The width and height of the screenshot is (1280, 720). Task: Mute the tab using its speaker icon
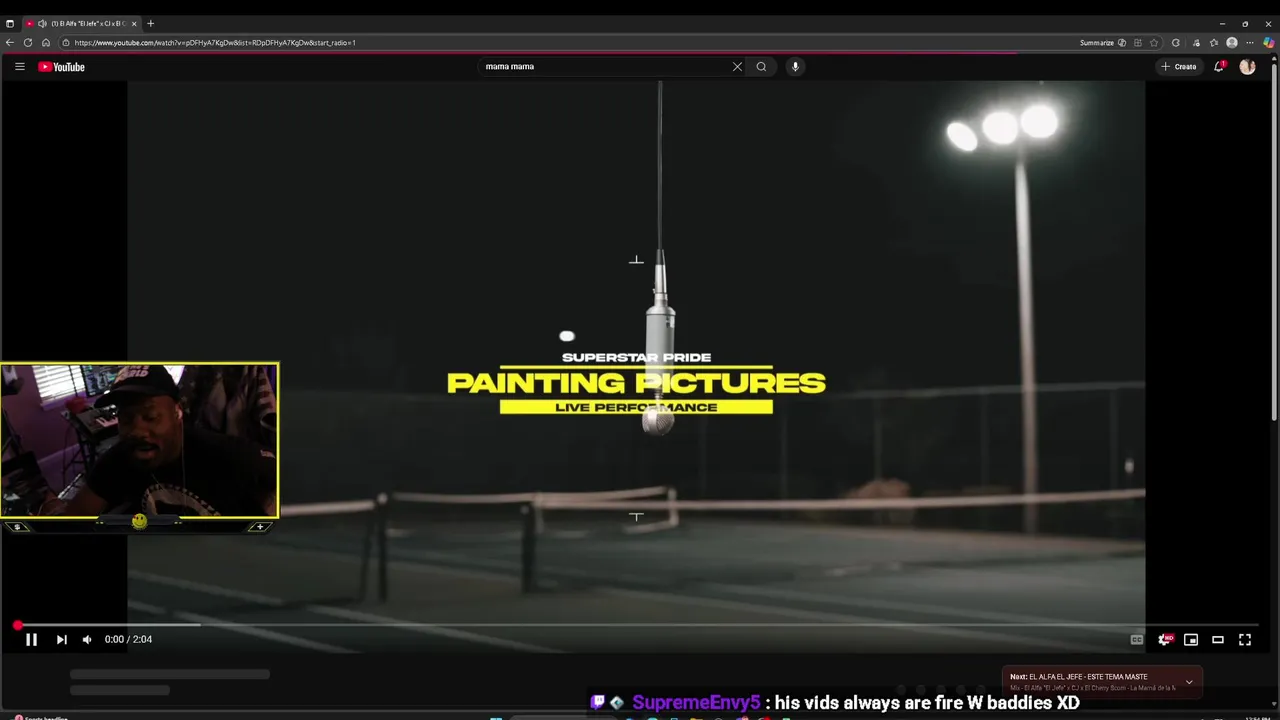[x=42, y=23]
